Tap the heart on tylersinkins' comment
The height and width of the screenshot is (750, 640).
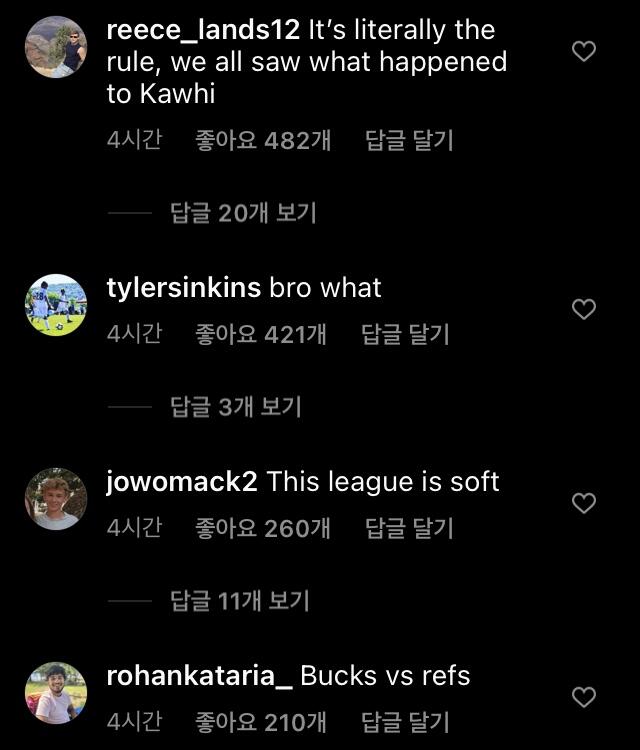tap(584, 309)
